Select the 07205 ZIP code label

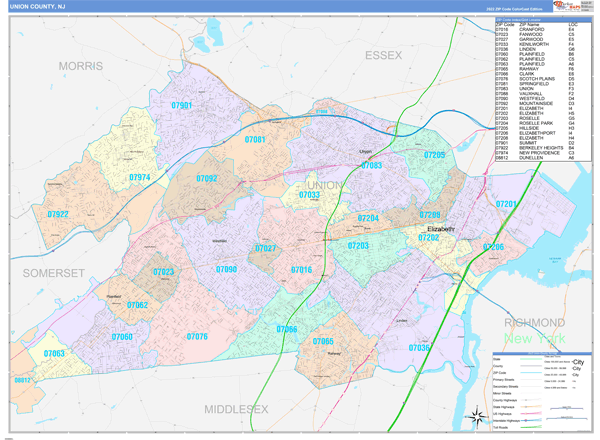pos(433,155)
